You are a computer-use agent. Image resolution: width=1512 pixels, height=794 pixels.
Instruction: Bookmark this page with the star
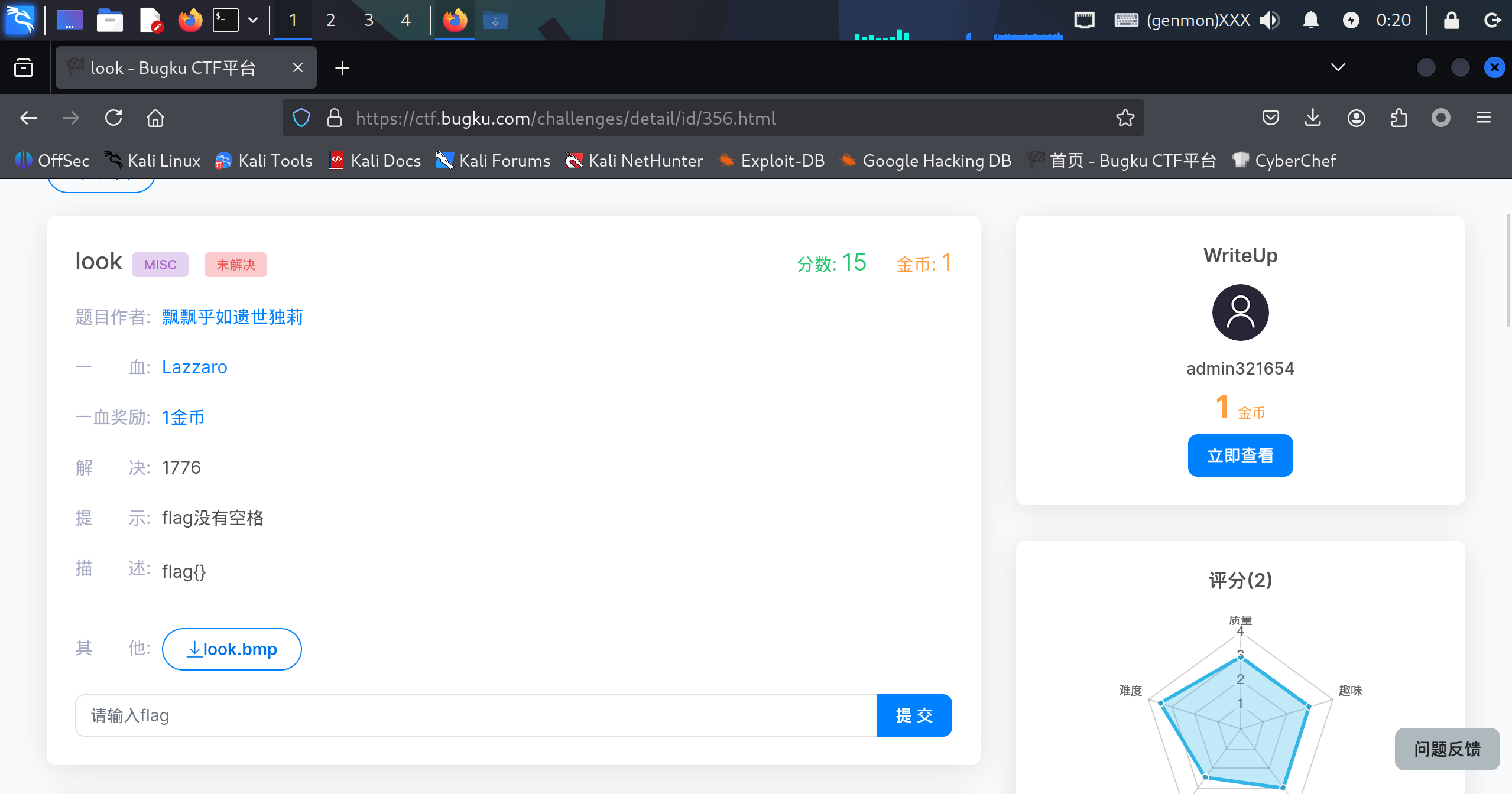(1125, 118)
